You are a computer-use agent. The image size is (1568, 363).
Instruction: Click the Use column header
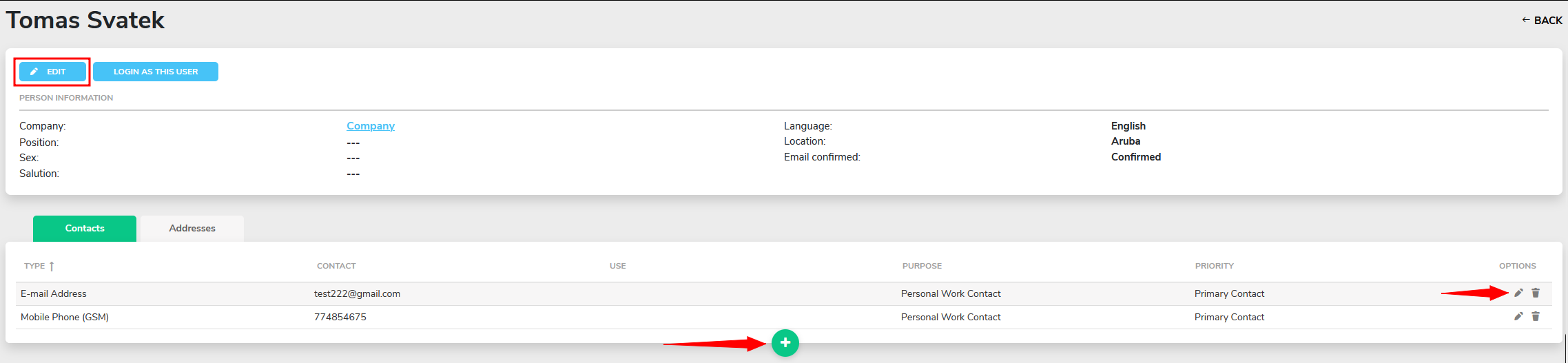pos(618,266)
